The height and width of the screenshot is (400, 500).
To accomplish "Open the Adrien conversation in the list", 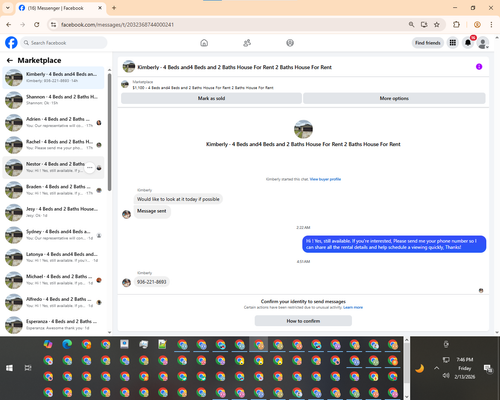I will (x=53, y=122).
